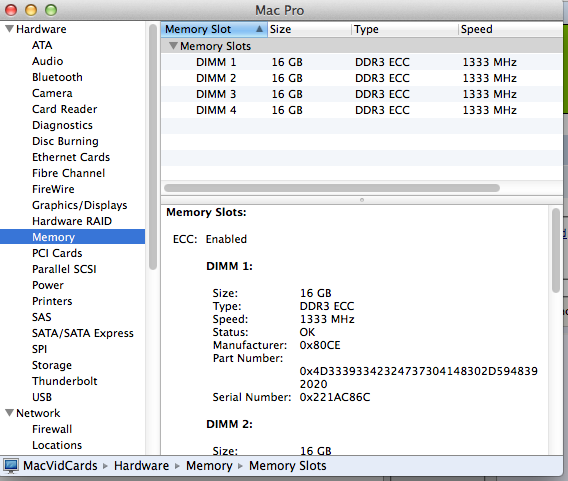Open Graphics/Displays info
568x481 pixels.
pyautogui.click(x=80, y=205)
